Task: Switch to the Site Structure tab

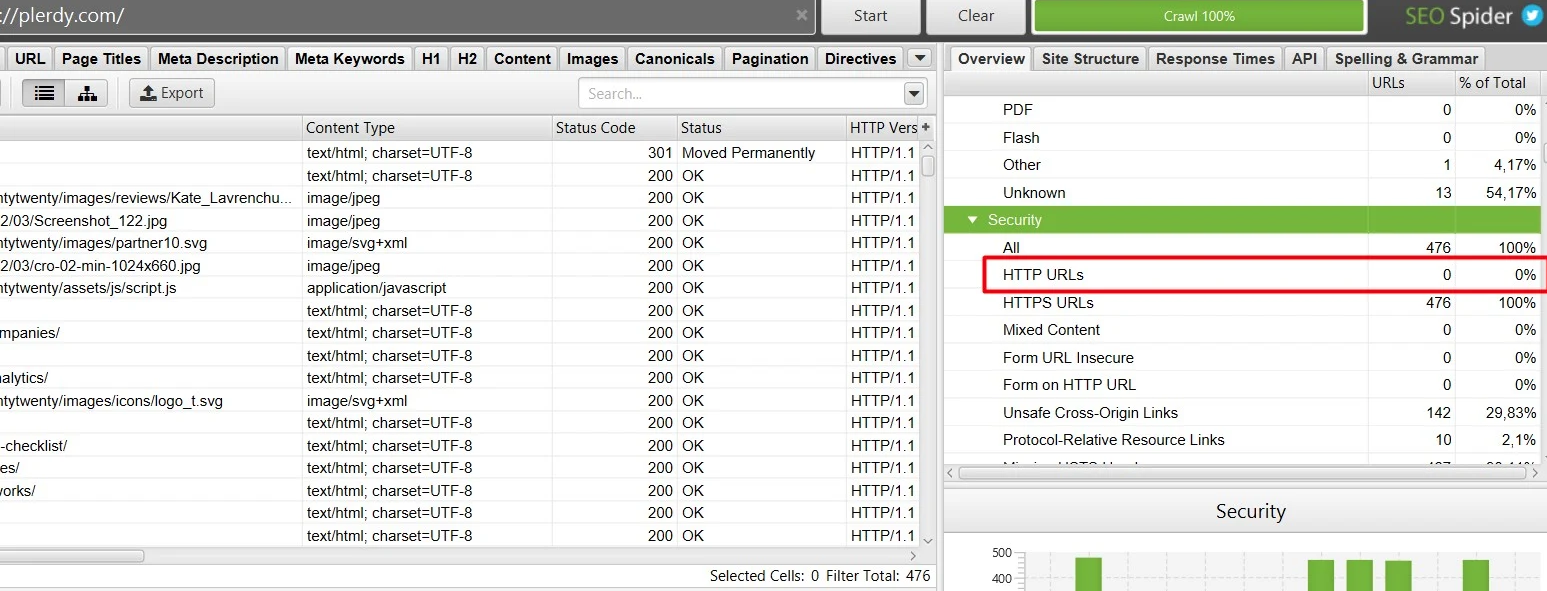Action: click(1090, 58)
